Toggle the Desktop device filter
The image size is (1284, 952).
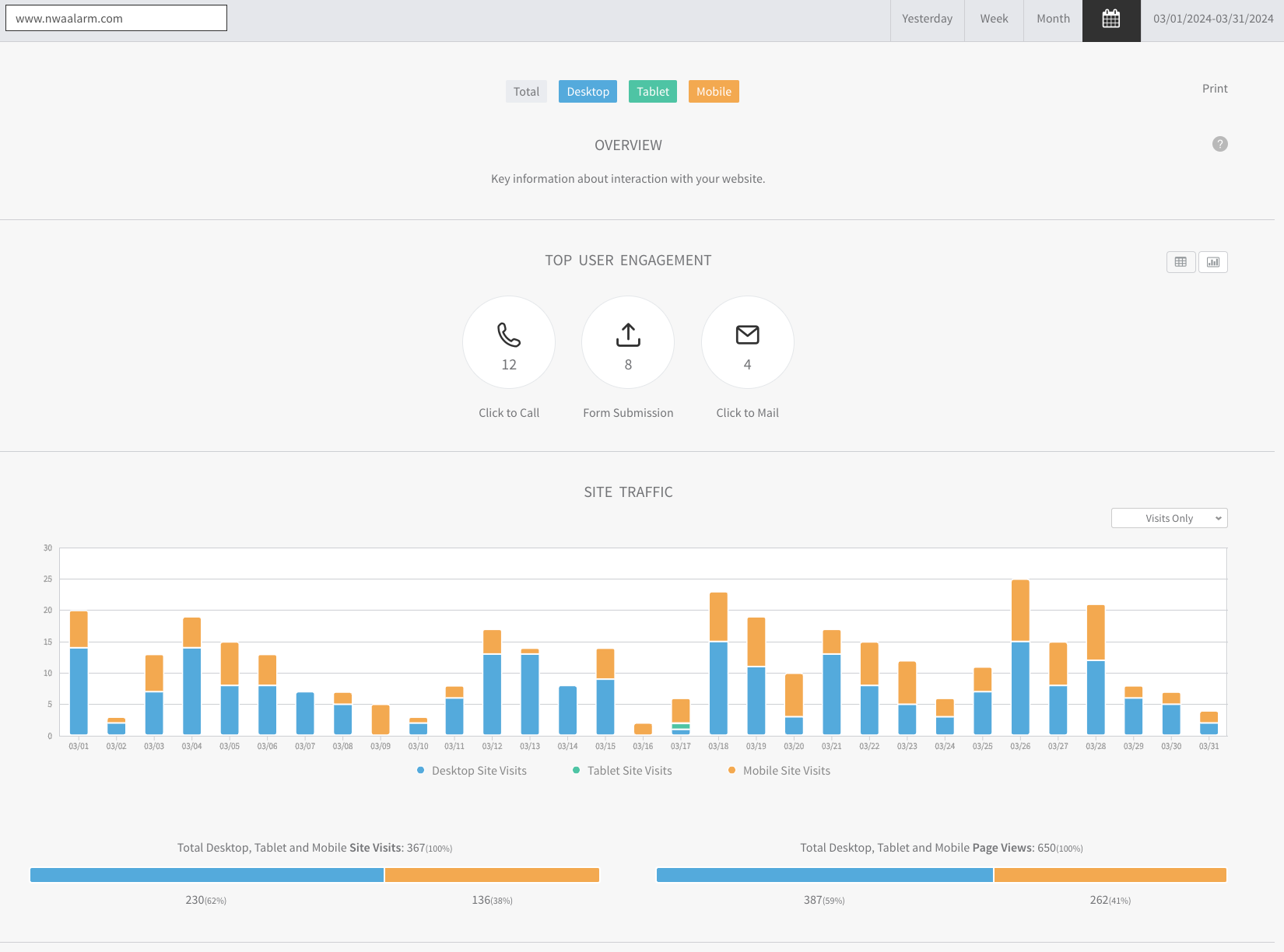click(x=588, y=92)
